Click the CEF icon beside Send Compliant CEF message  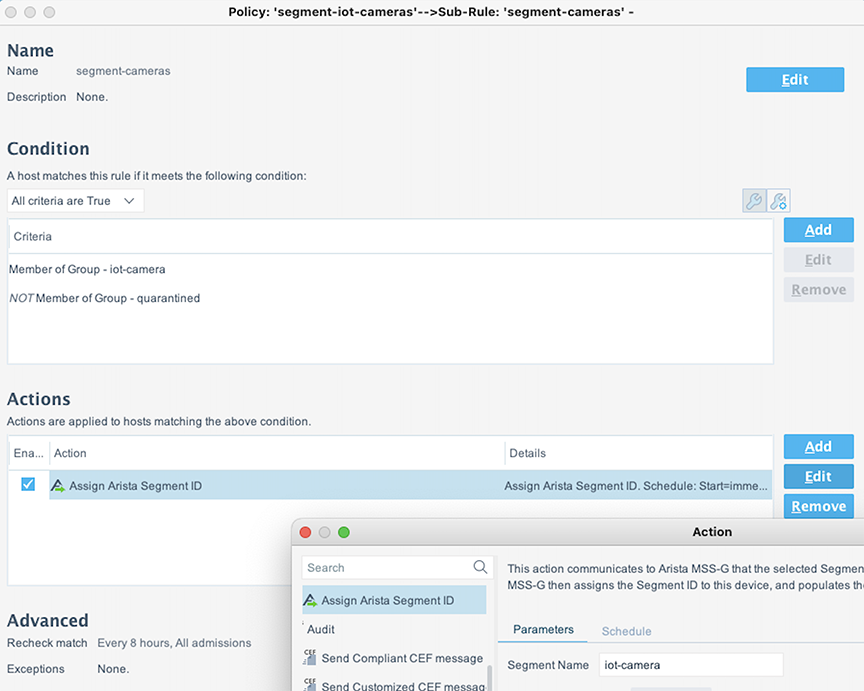click(x=310, y=657)
